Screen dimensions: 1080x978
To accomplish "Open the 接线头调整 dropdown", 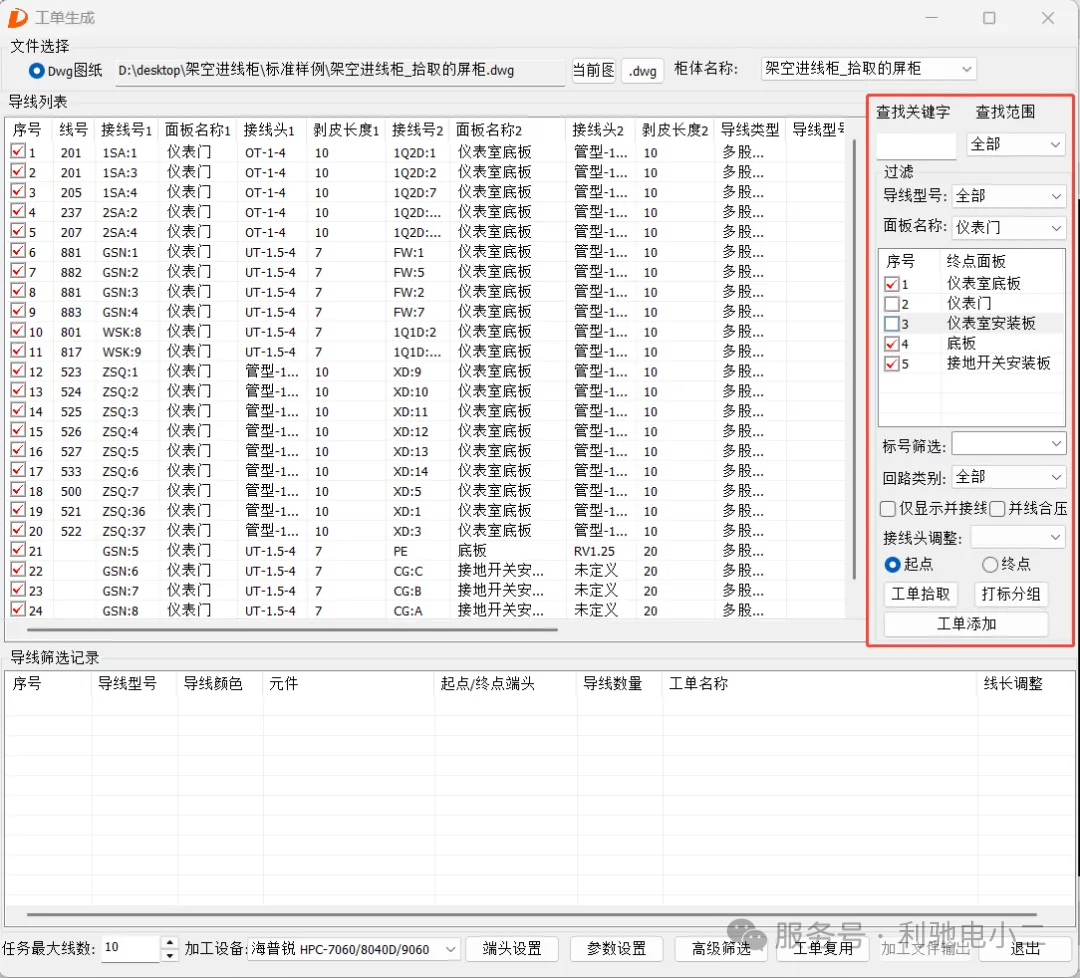I will point(1018,537).
